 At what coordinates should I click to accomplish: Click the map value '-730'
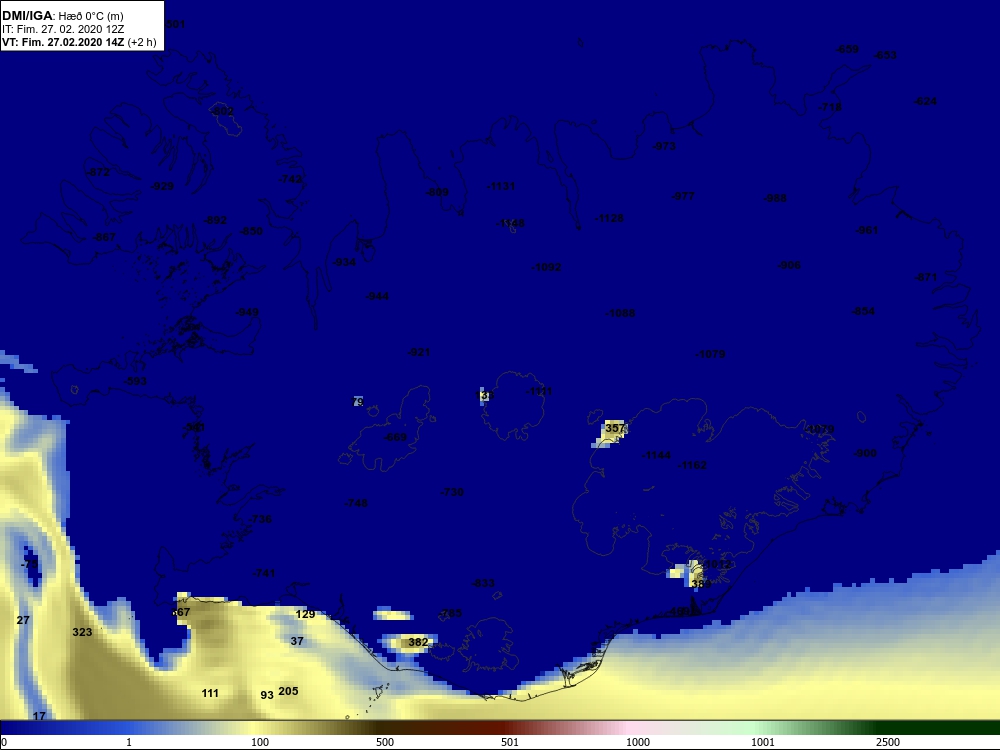tap(452, 492)
